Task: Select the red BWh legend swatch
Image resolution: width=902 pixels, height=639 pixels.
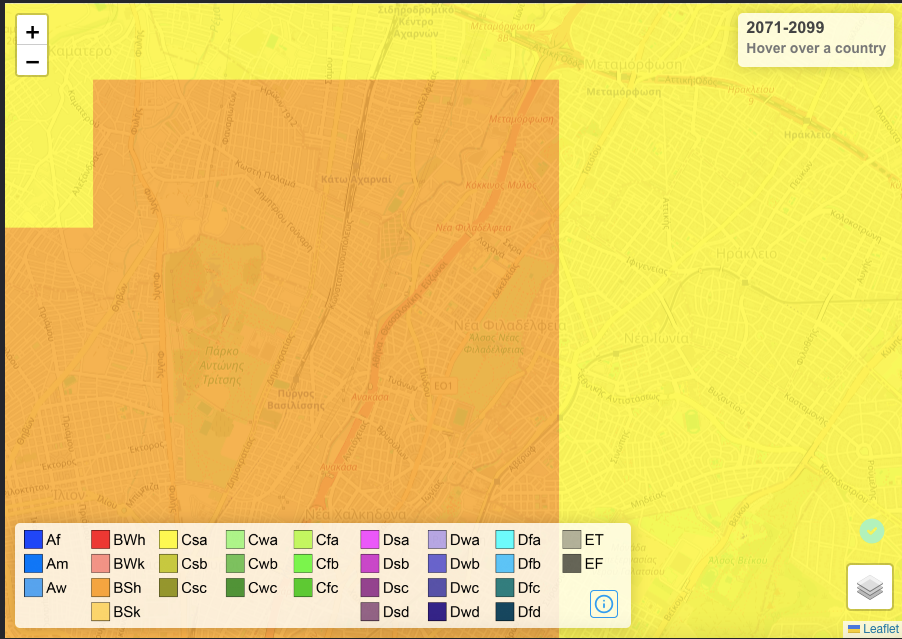Action: tap(100, 540)
